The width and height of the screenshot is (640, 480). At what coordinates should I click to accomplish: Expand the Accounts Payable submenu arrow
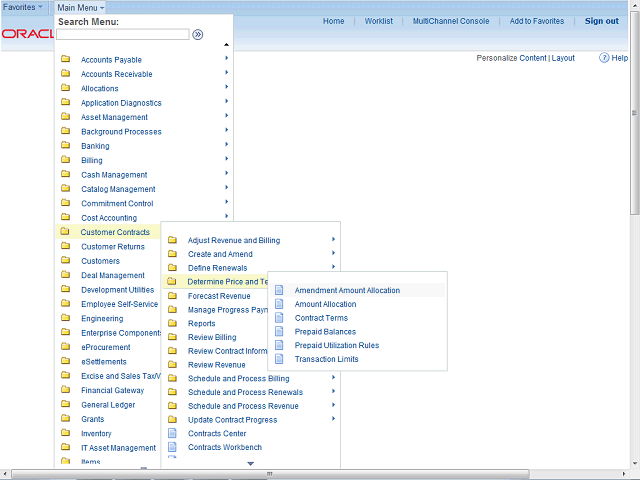[227, 58]
